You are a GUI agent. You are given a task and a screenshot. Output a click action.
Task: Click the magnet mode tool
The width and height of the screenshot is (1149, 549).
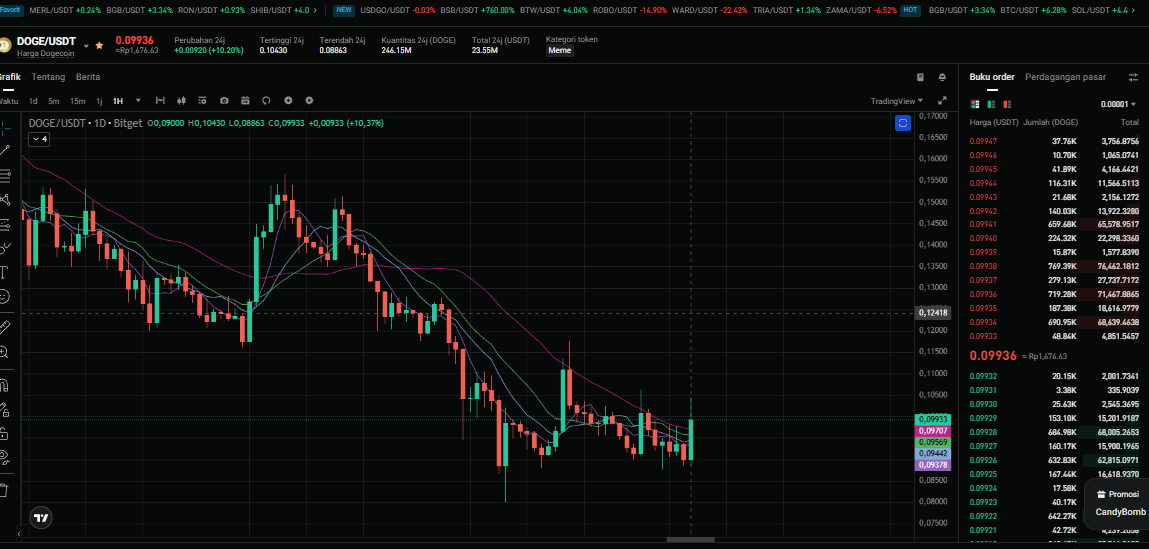click(x=5, y=383)
